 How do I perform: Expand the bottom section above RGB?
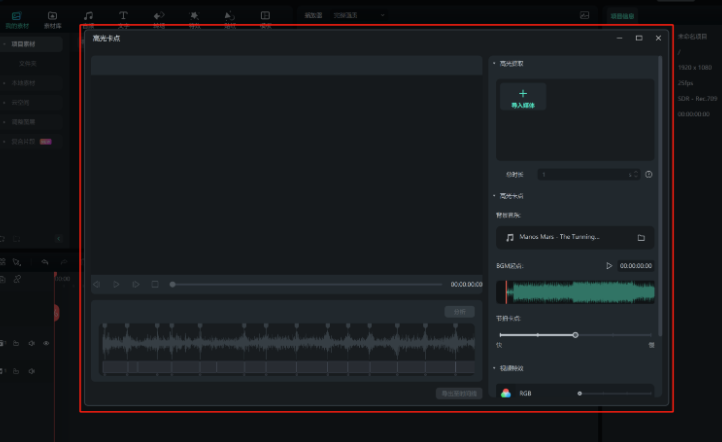494,368
